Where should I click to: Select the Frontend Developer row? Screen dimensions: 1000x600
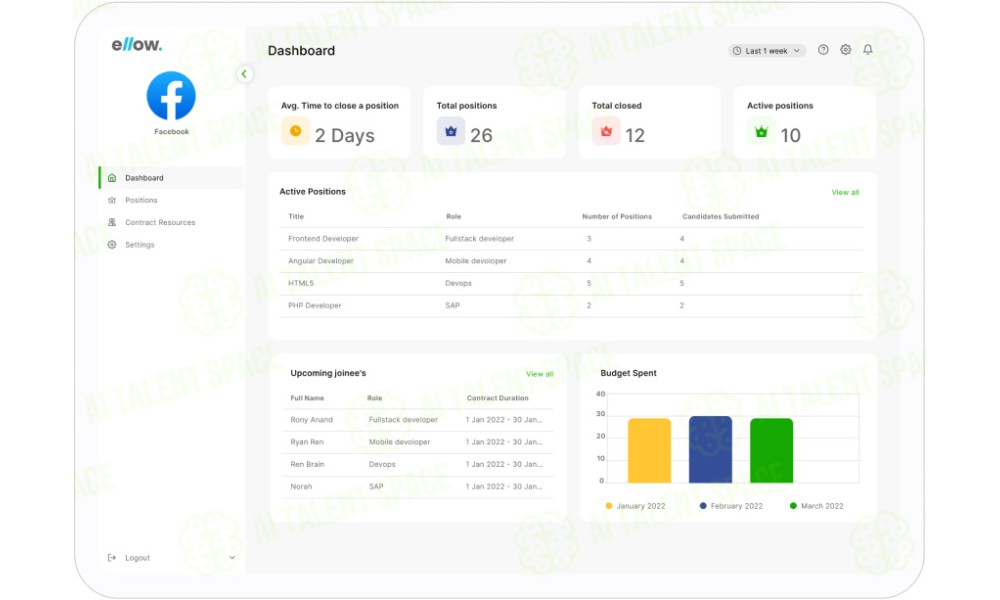[571, 239]
